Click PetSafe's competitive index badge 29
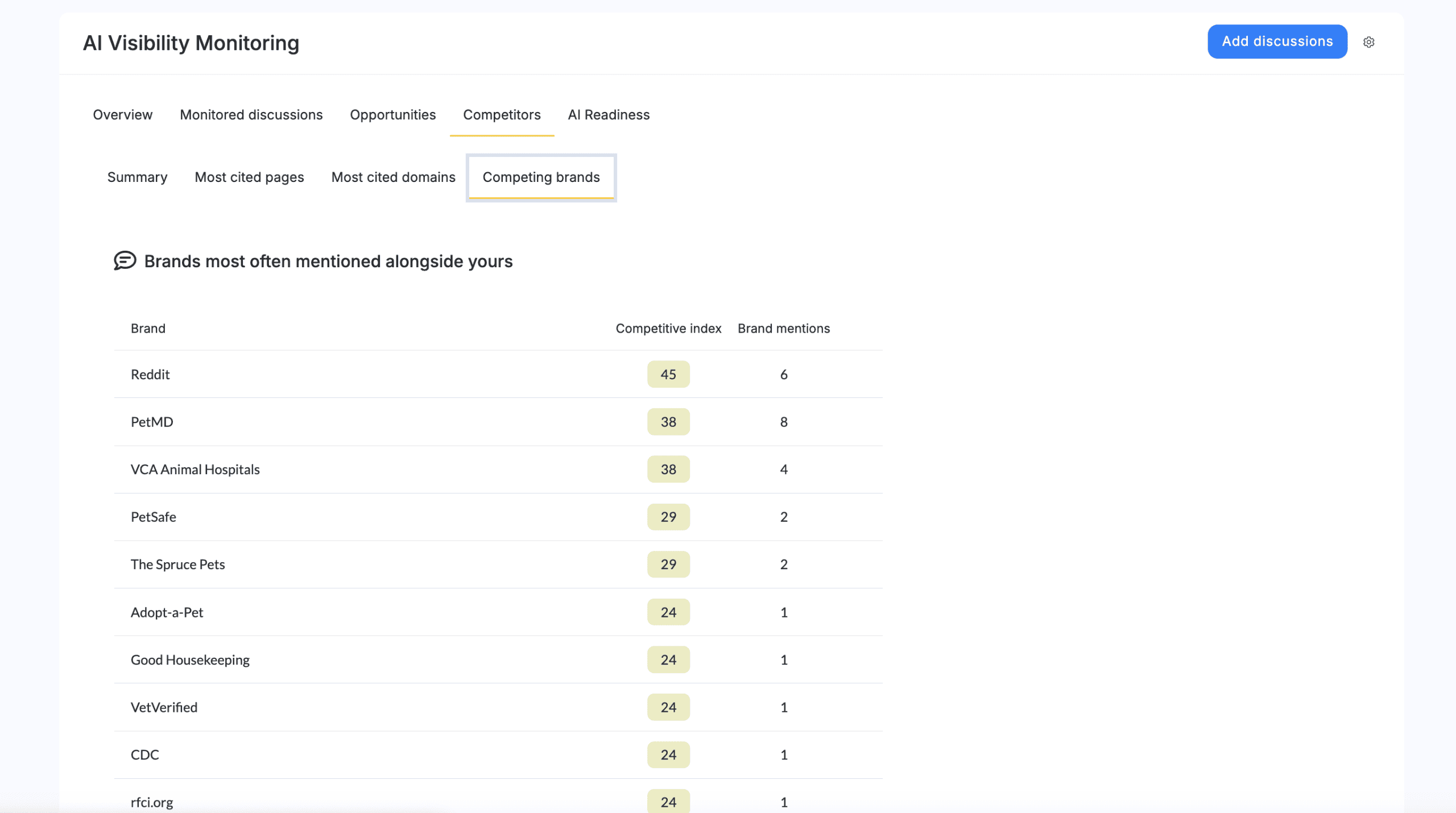Viewport: 1456px width, 813px height. pos(668,517)
